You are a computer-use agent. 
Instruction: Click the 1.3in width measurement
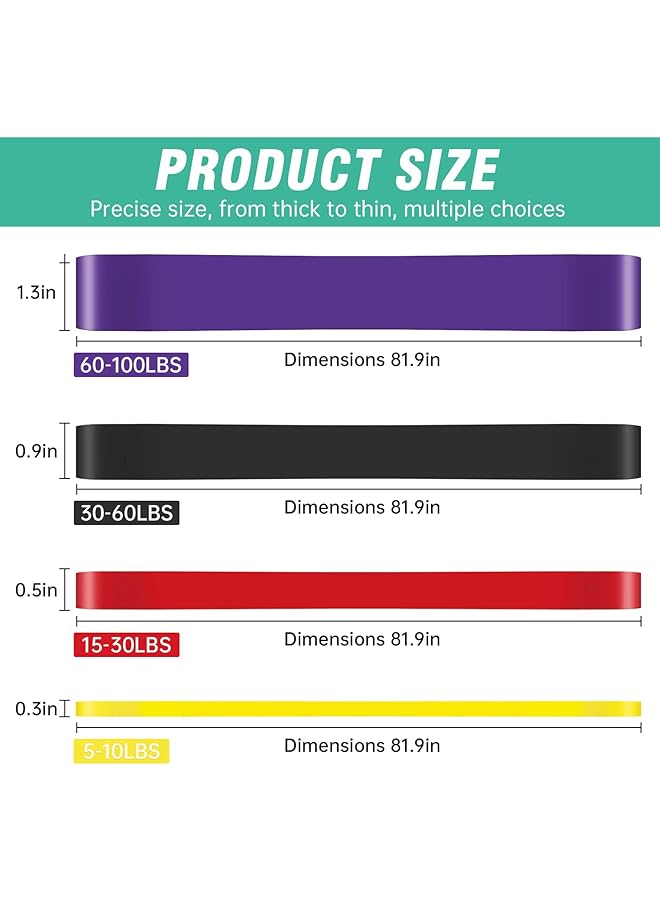tap(35, 292)
